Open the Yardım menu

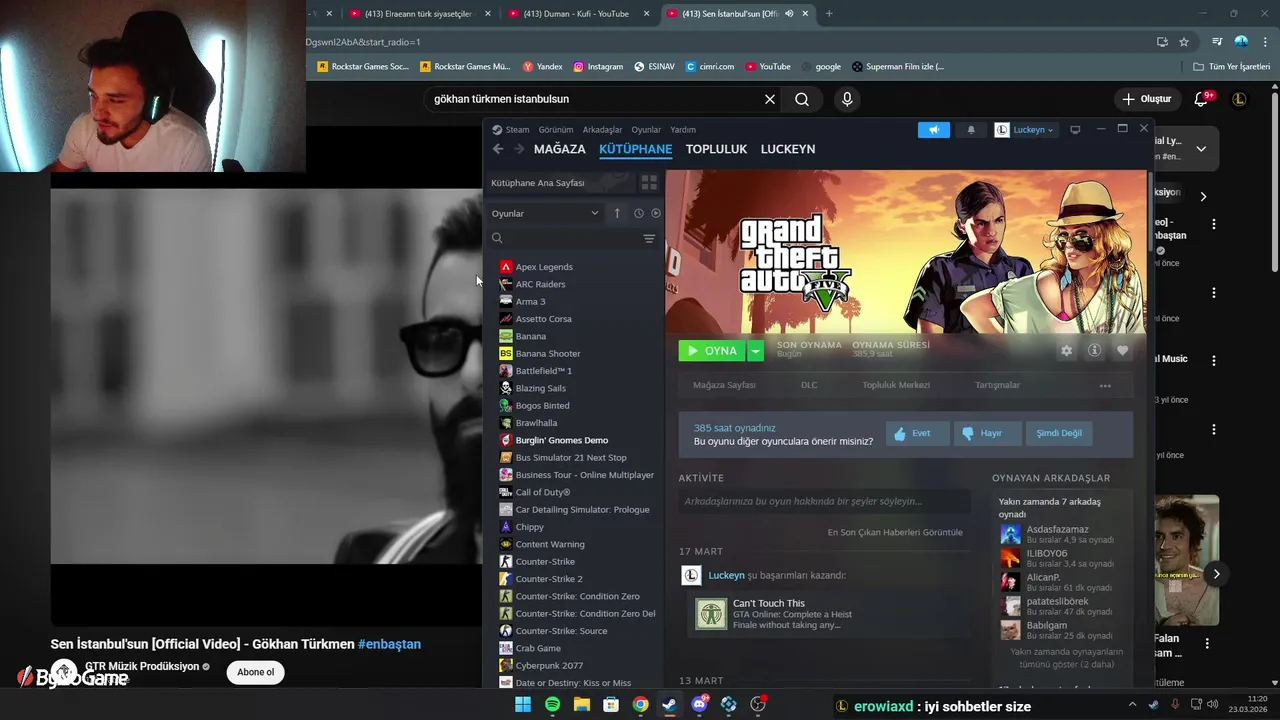[683, 130]
